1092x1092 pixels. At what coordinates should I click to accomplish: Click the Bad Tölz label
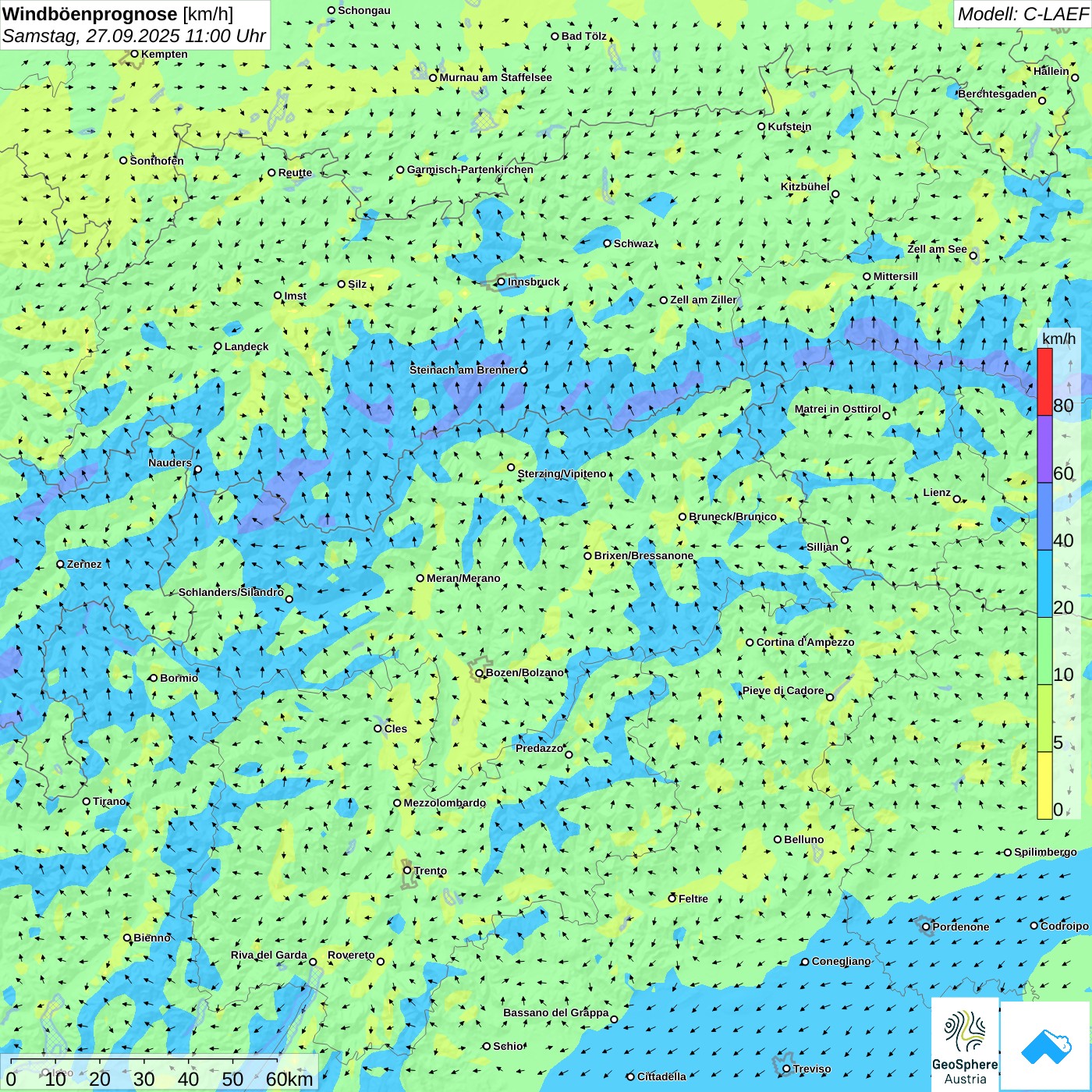pos(584,36)
